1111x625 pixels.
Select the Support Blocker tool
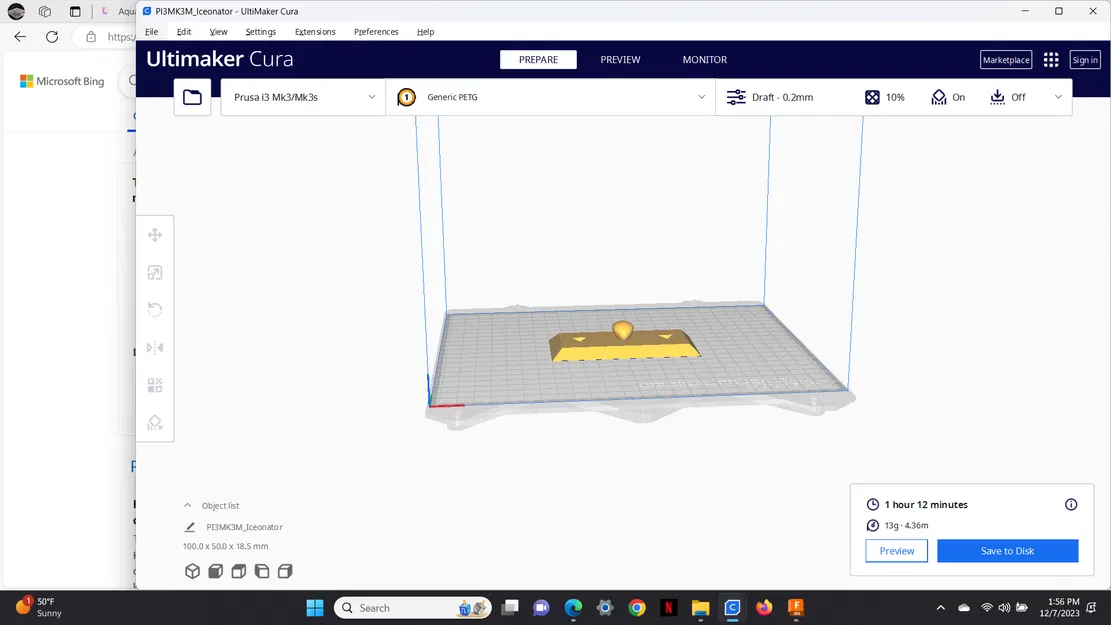coord(154,422)
